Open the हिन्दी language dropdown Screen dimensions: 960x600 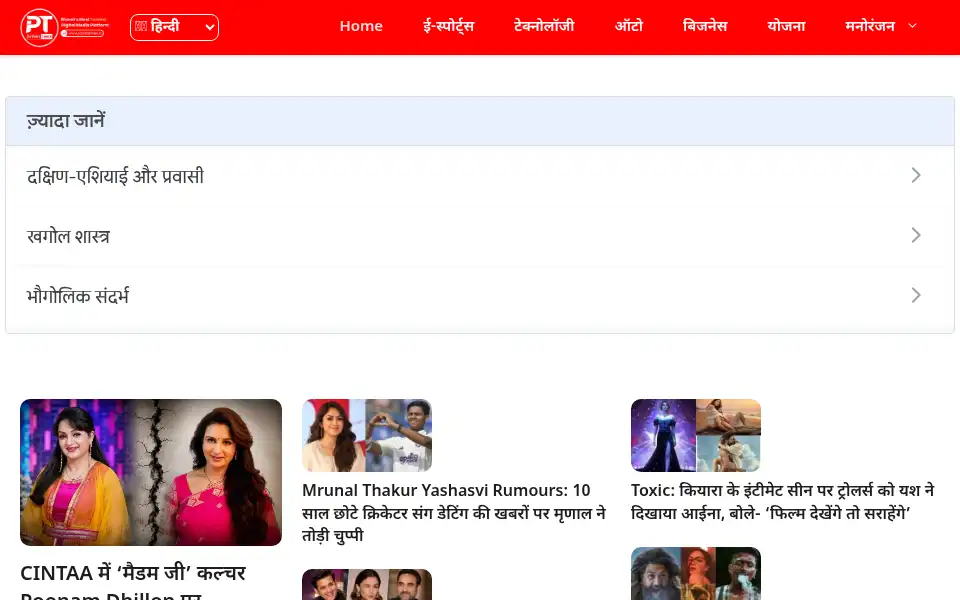(x=174, y=27)
